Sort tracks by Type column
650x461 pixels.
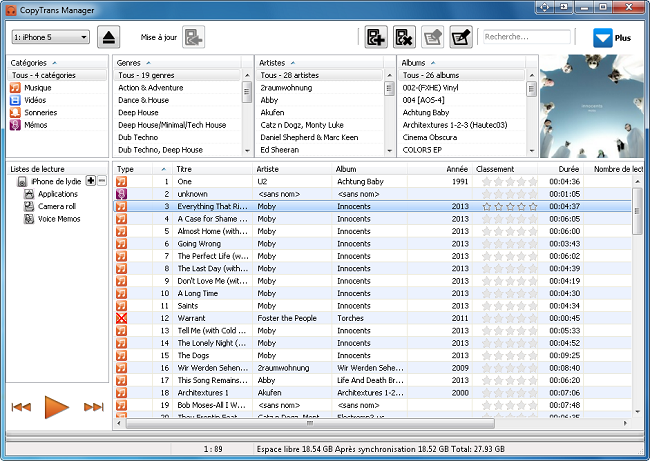click(132, 169)
